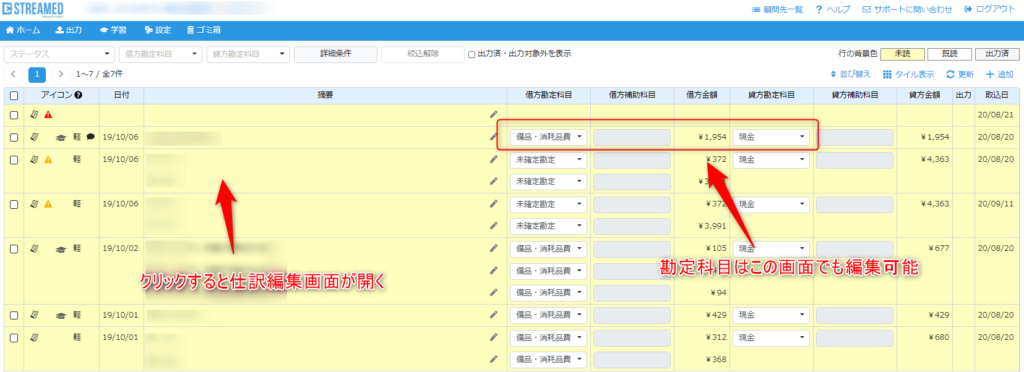
Task: Go to ホーム in the navigation bar
Action: (23, 30)
